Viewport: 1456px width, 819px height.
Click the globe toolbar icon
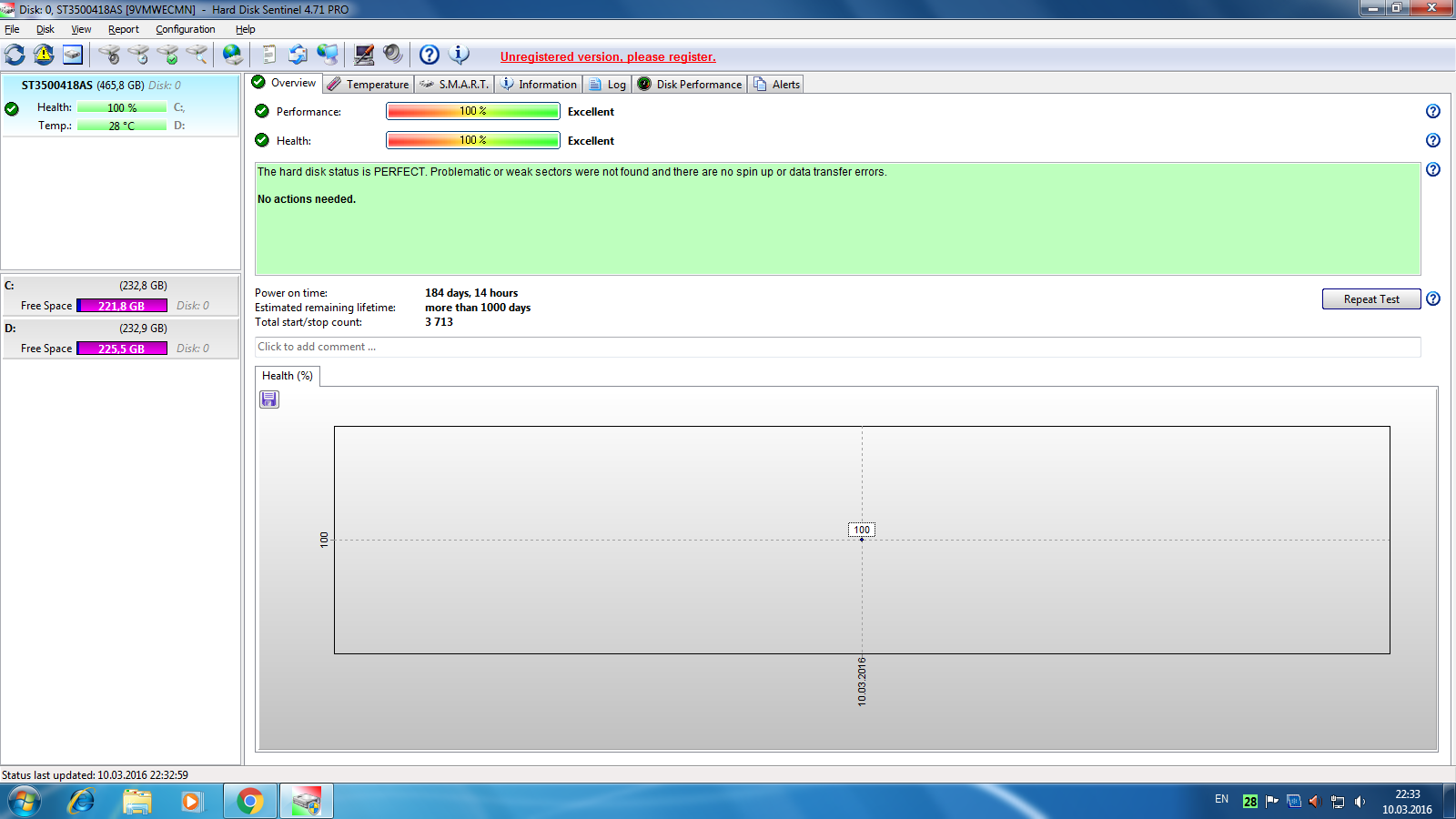pos(233,55)
